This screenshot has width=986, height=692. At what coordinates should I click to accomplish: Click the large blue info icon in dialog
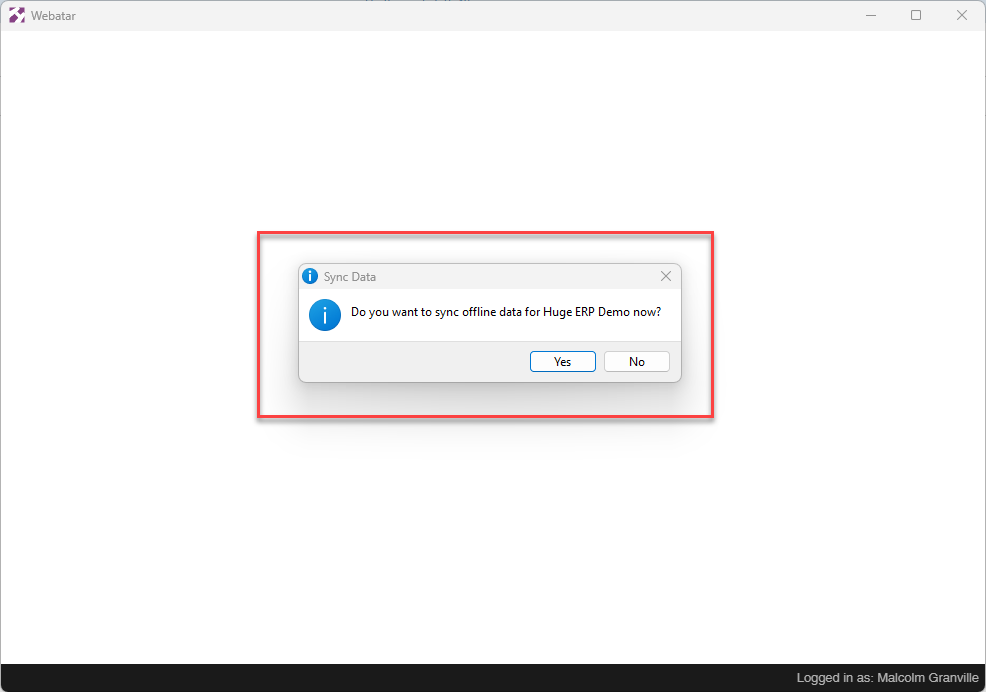point(325,315)
